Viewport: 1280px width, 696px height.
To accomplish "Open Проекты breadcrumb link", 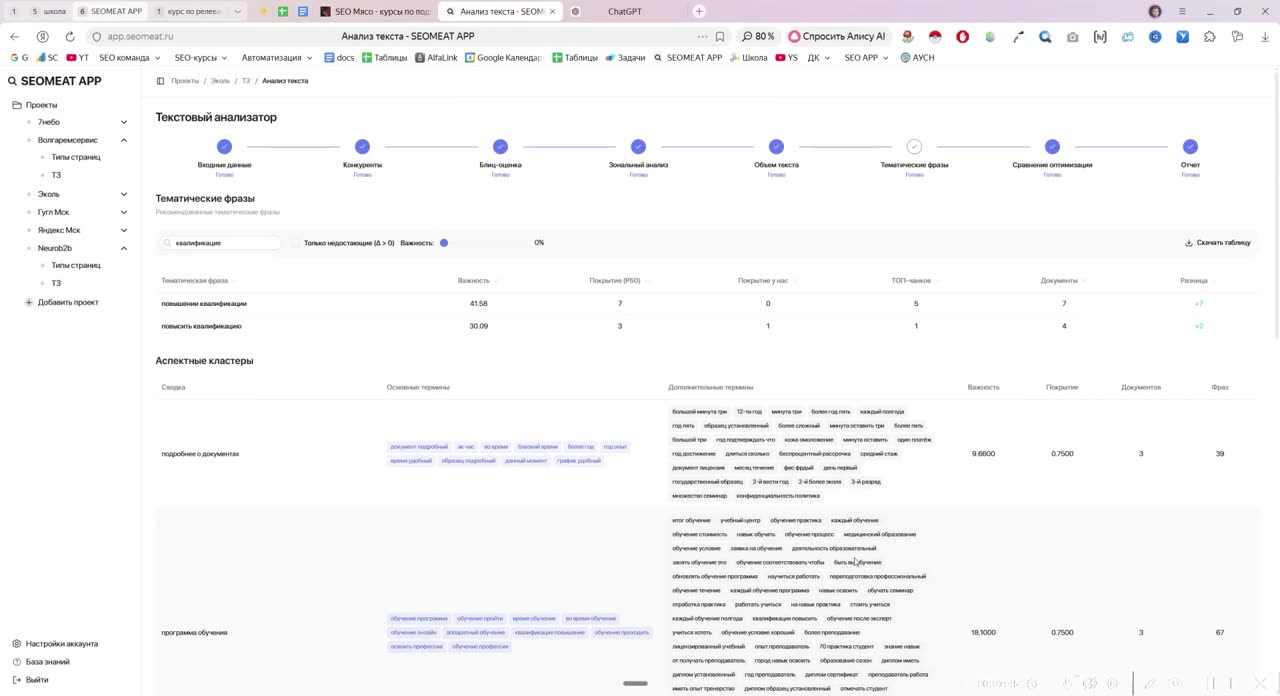I will tap(185, 81).
